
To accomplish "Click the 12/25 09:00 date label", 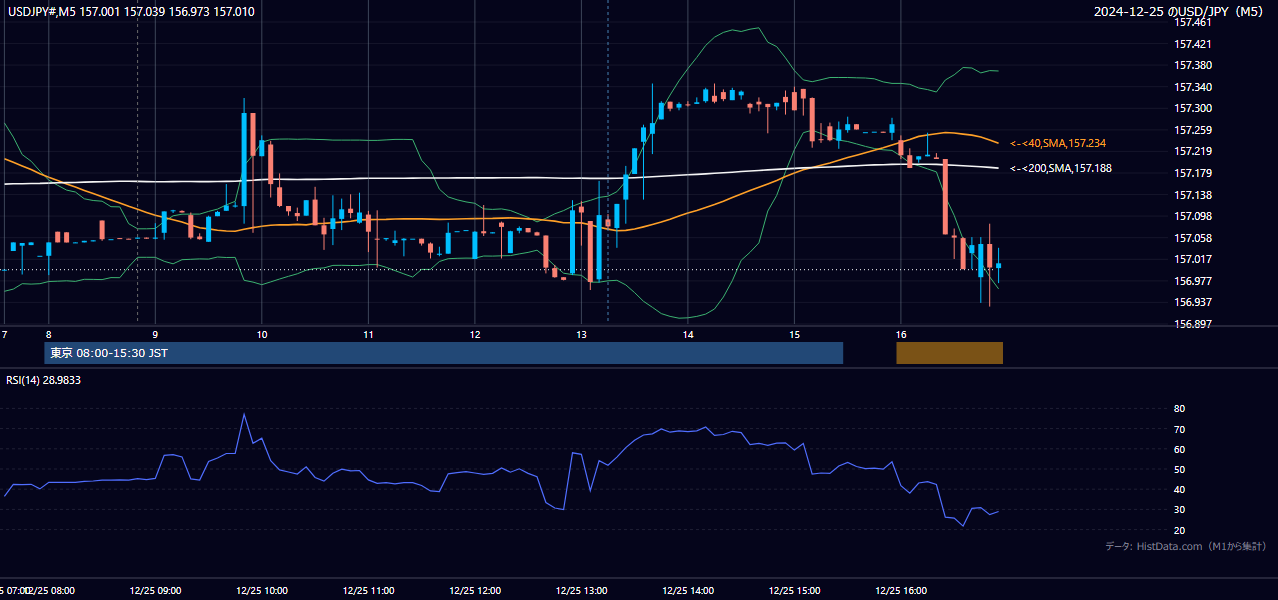I will [x=155, y=590].
